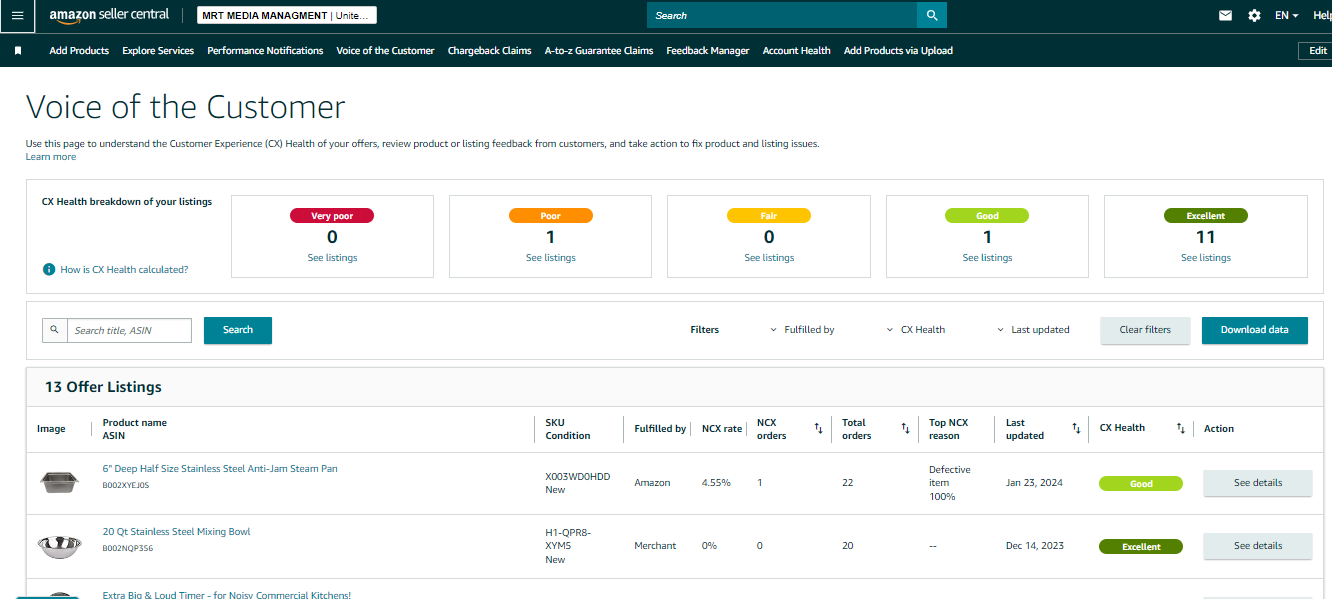See listings under Fair

(769, 258)
